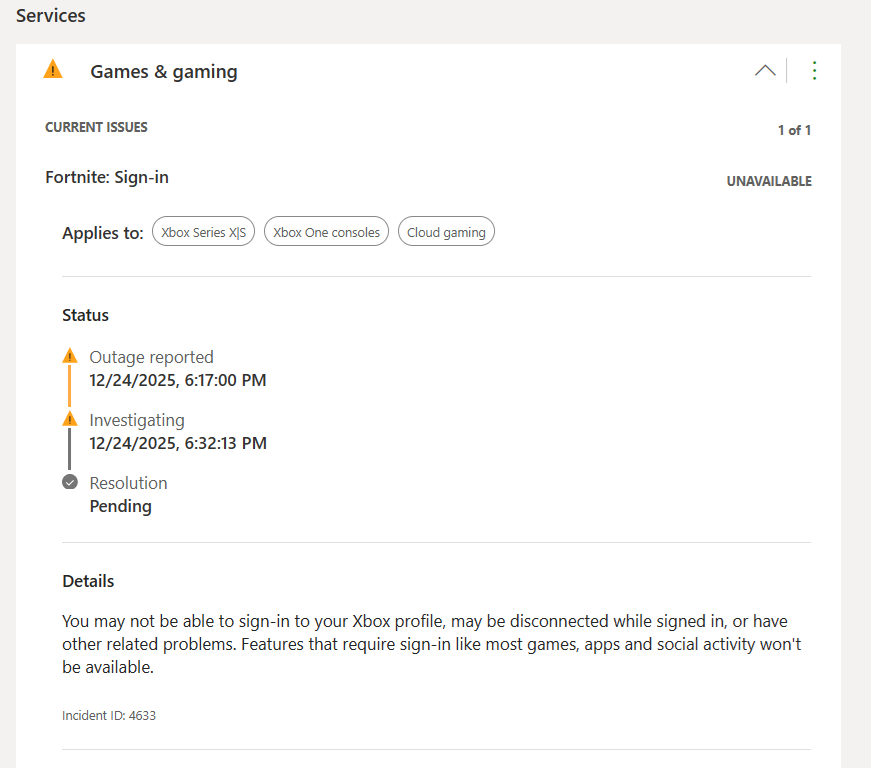Click the Pending resolution text
The height and width of the screenshot is (768, 871).
[121, 506]
